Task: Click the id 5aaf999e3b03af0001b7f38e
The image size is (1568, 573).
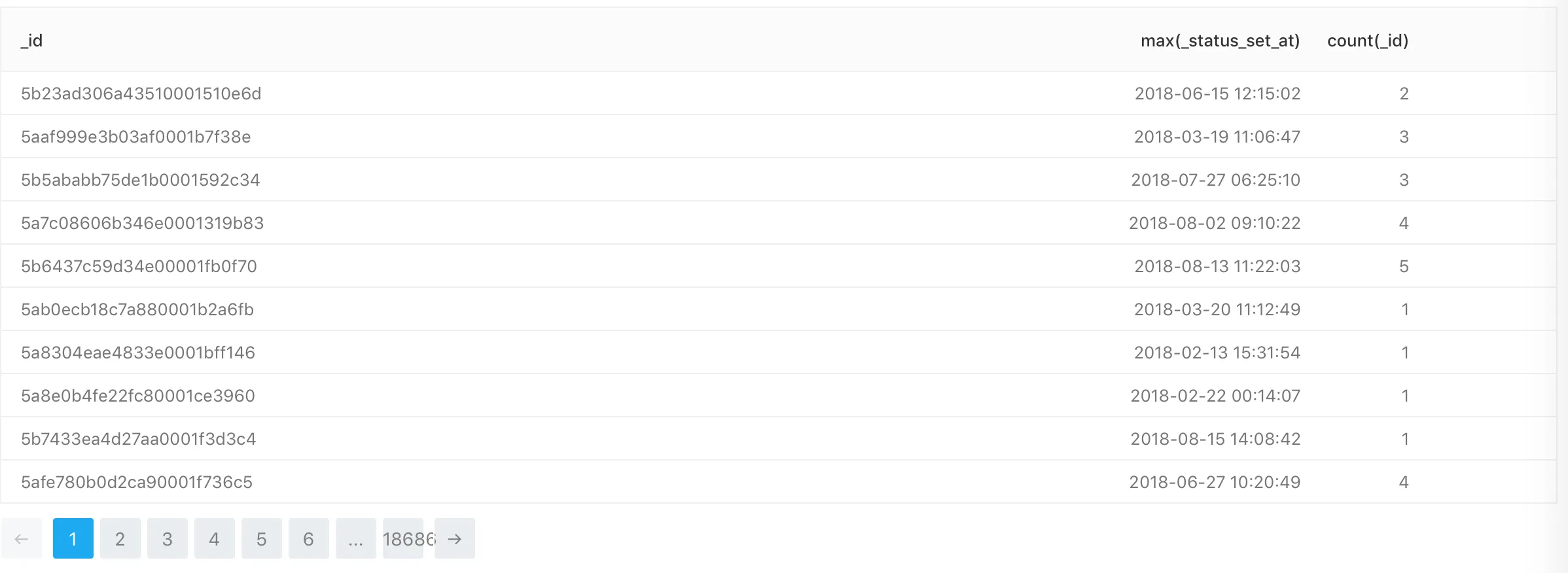Action: coord(135,137)
